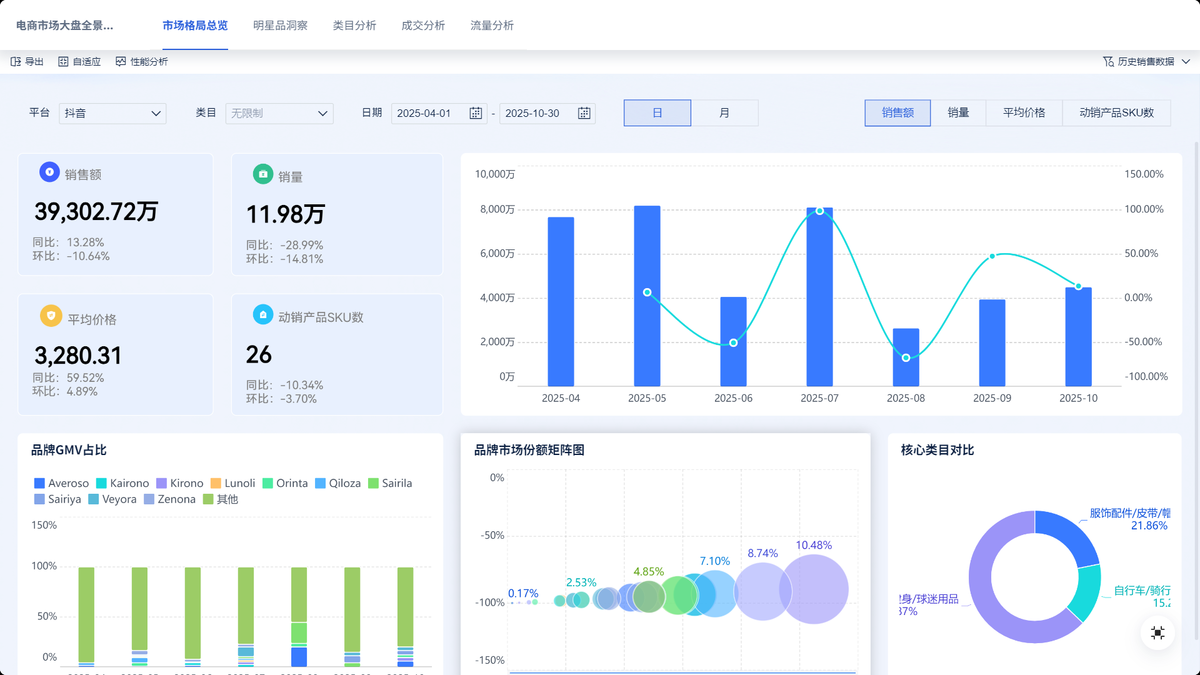Click the line point above 2025-07
The image size is (1200, 675).
coord(820,211)
